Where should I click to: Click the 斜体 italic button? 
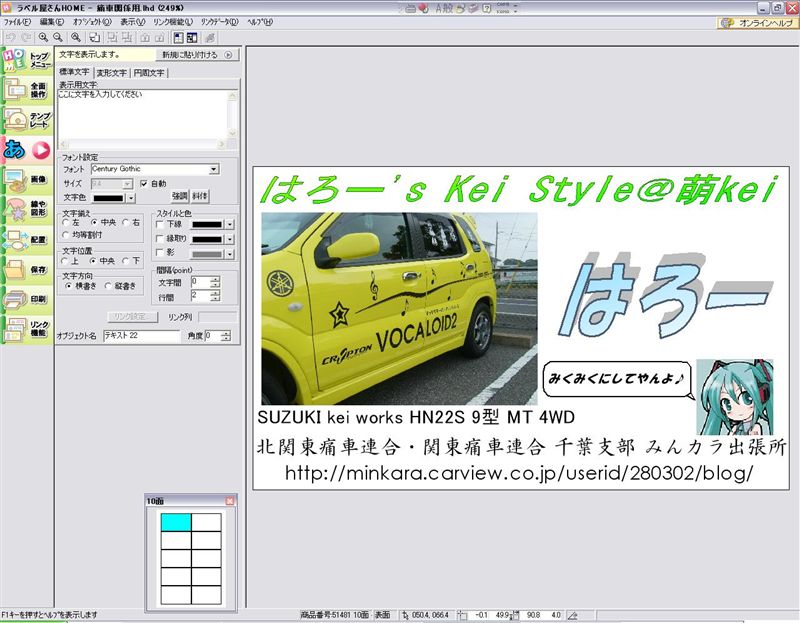(x=199, y=196)
